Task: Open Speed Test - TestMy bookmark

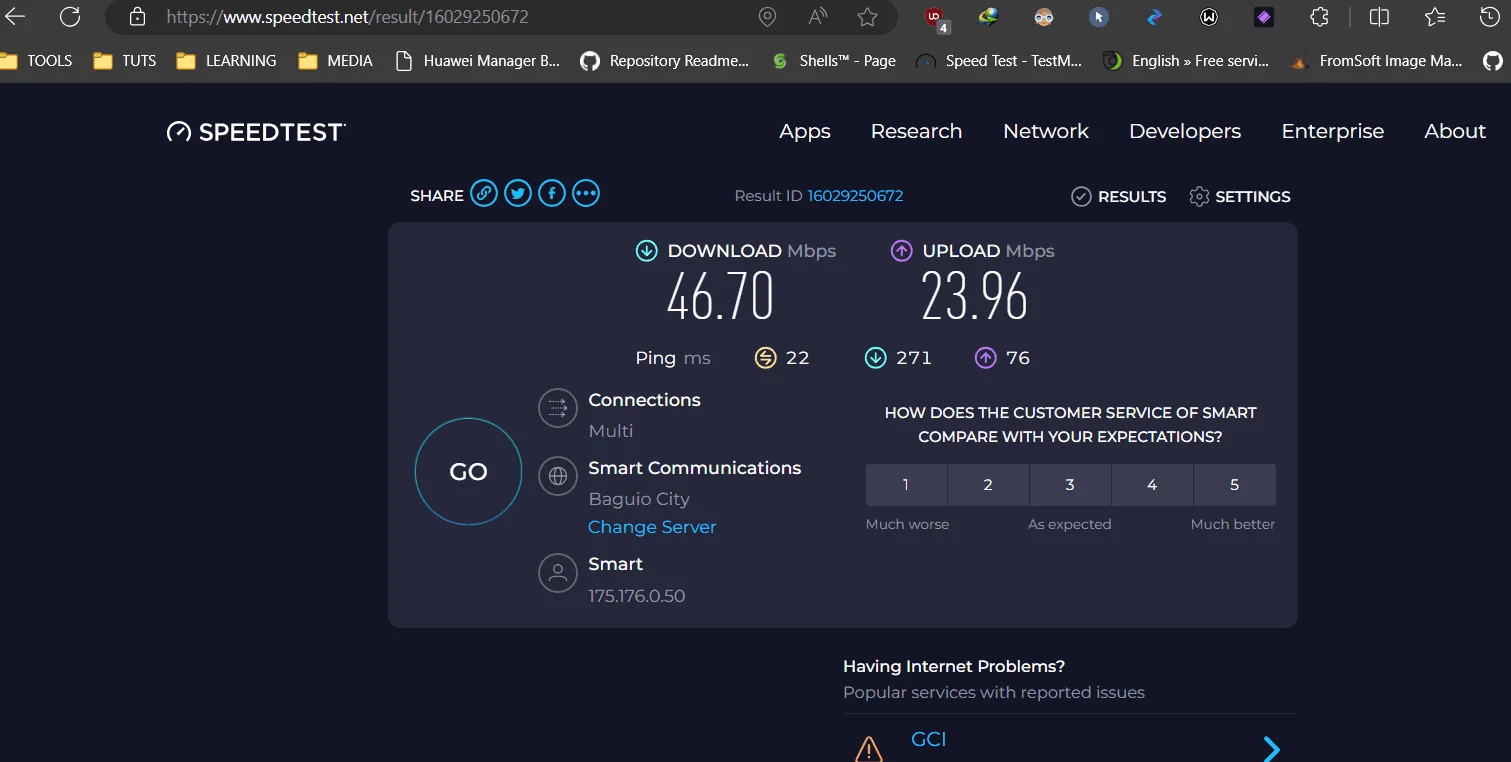Action: [x=999, y=61]
